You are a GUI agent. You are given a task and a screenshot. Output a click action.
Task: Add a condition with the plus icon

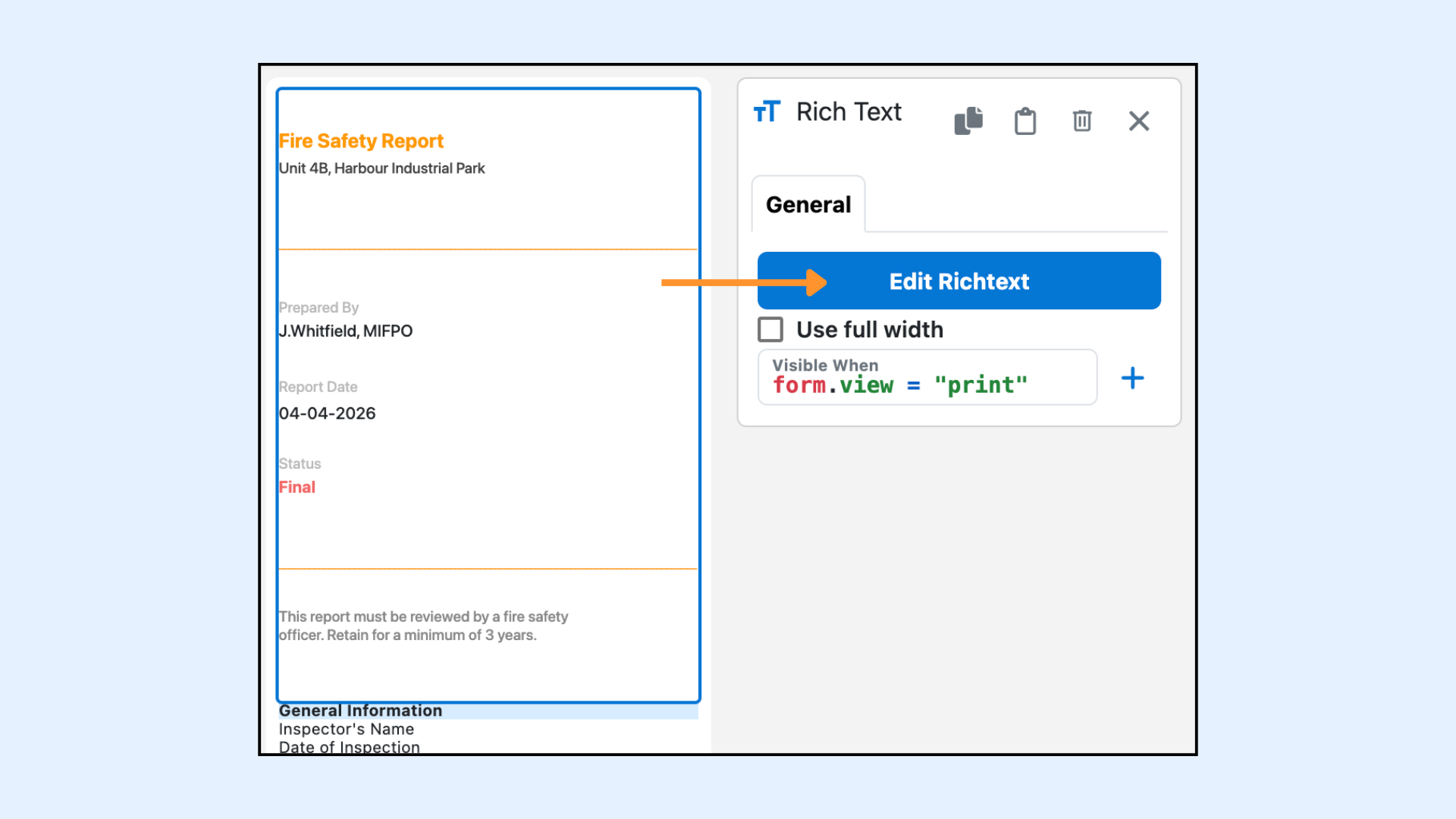(1132, 378)
